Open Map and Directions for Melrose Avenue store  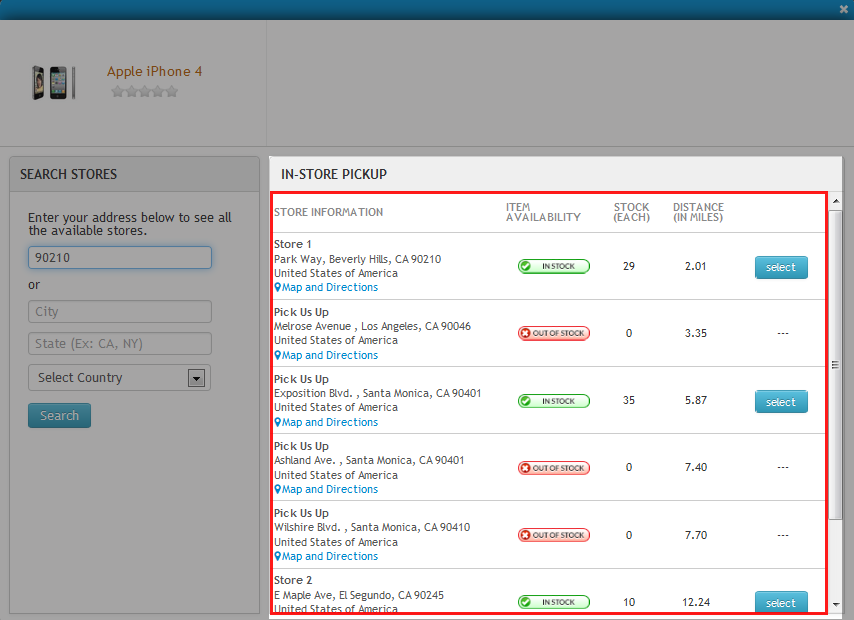tap(329, 355)
